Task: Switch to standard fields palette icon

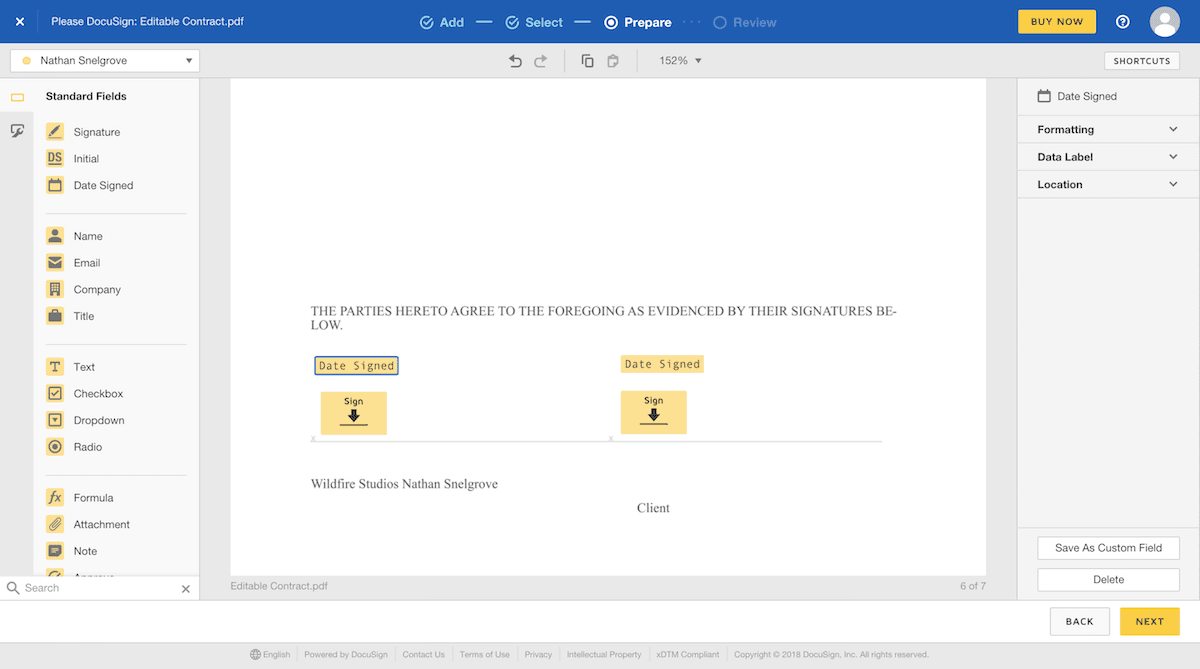Action: 17,97
